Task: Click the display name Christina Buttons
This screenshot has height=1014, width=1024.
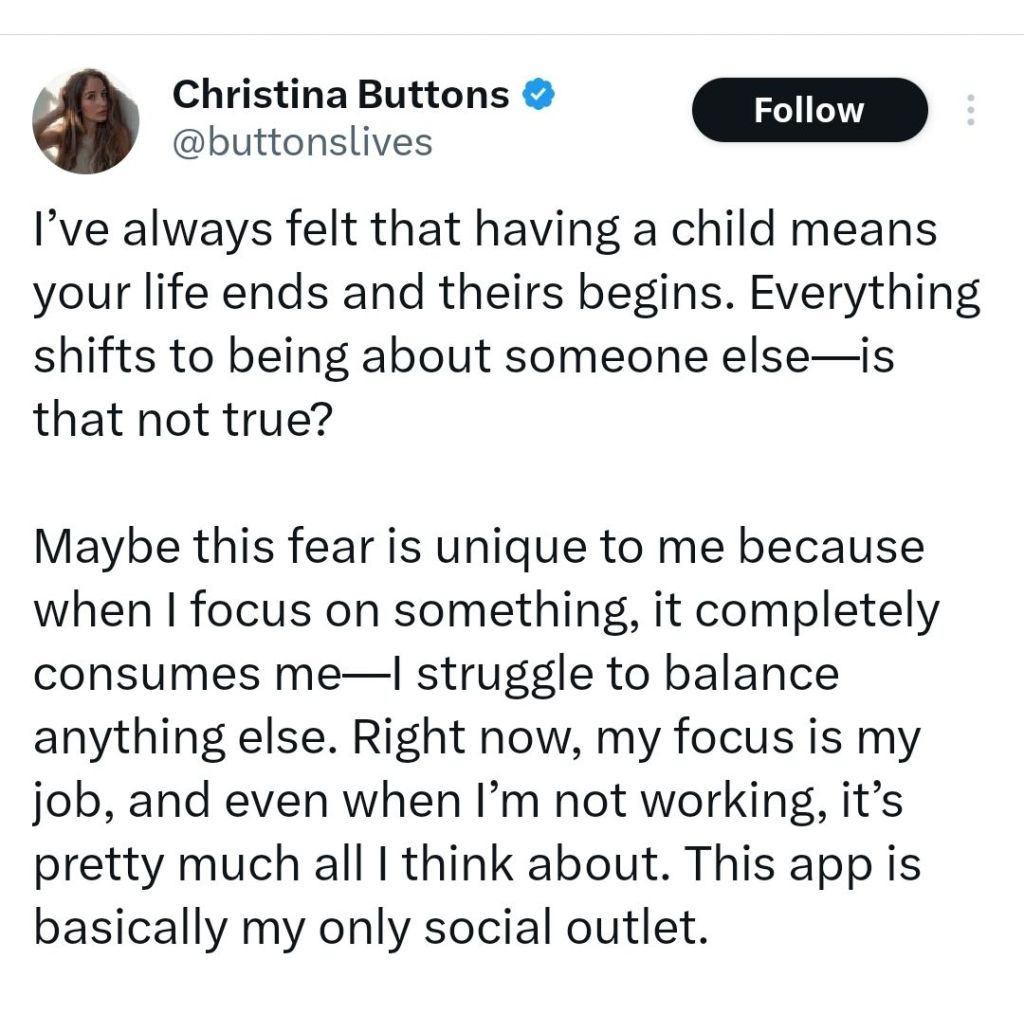Action: [341, 95]
